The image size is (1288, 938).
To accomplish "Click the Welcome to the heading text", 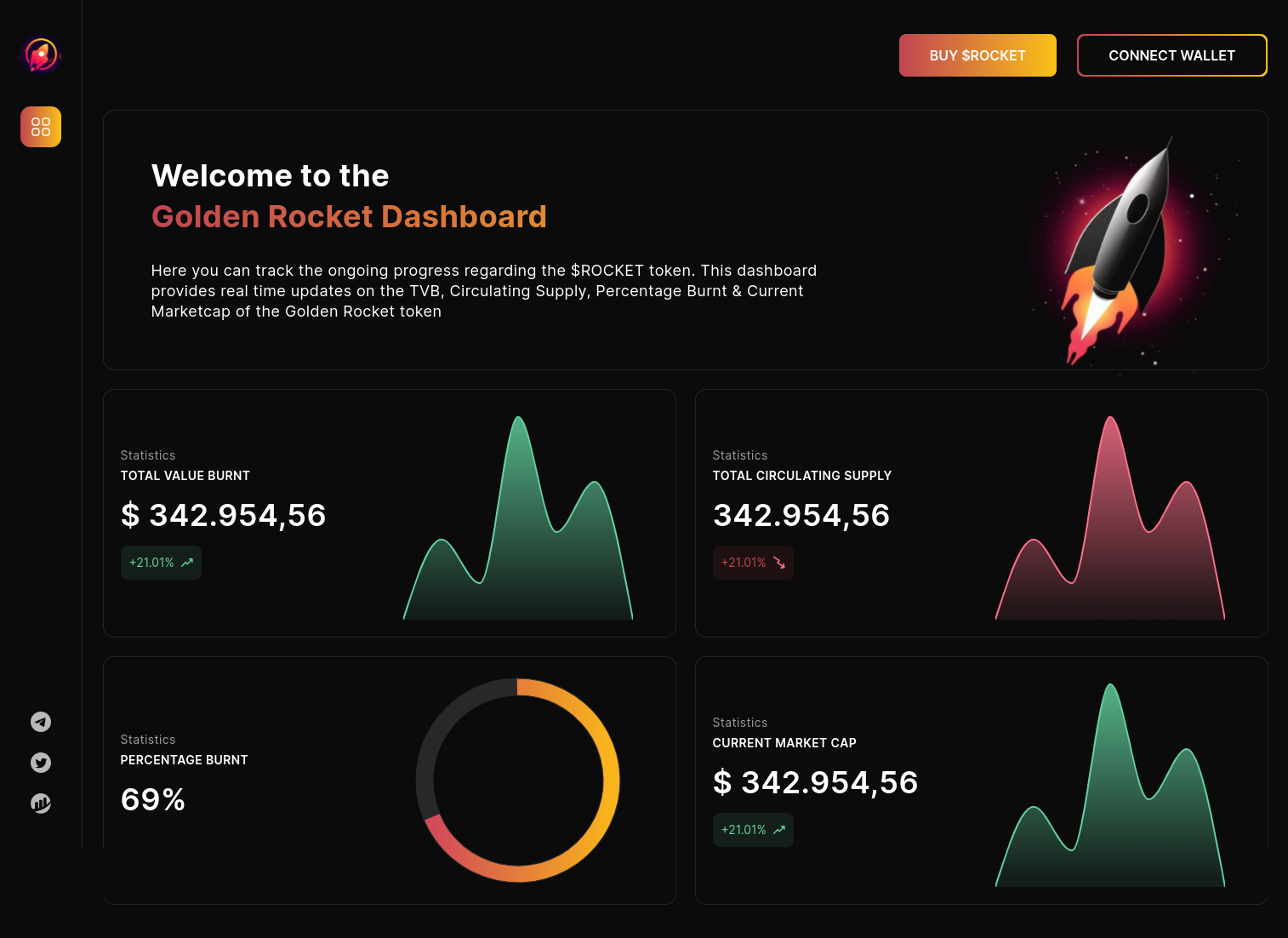I will pos(271,175).
